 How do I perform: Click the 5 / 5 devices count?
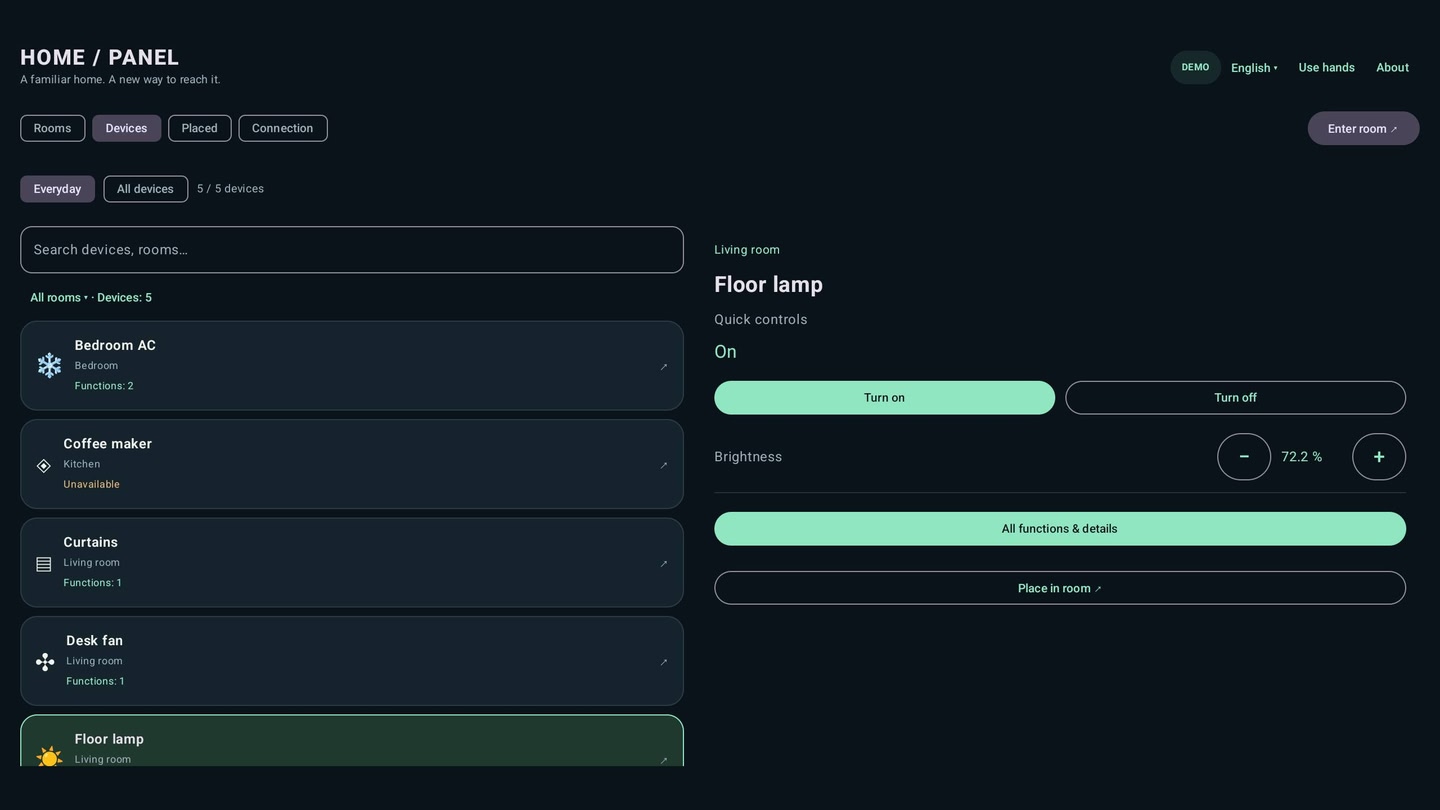(230, 189)
